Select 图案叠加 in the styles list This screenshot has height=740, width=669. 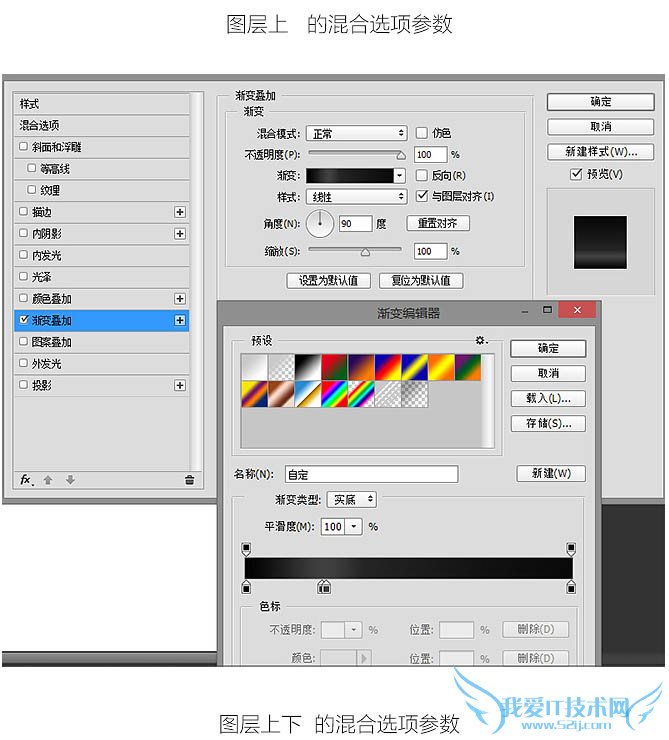[102, 342]
